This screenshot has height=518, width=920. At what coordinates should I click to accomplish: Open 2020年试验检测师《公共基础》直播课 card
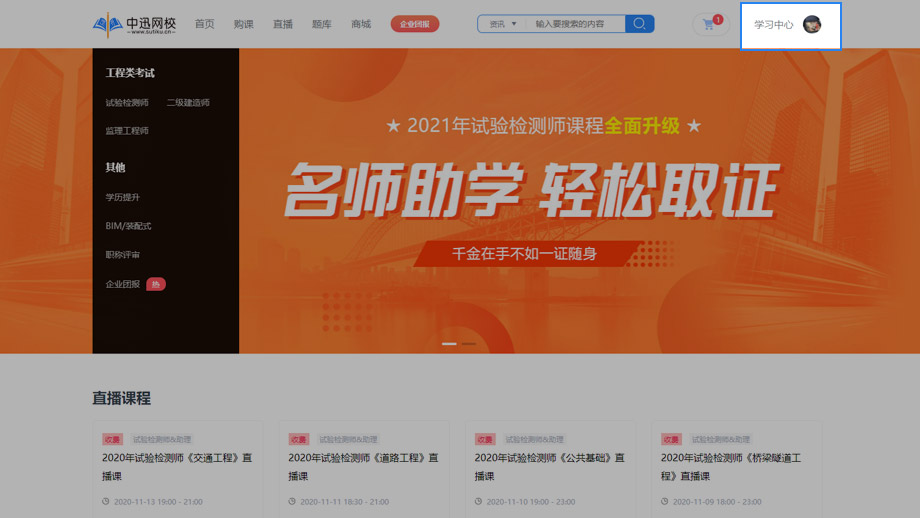click(549, 467)
